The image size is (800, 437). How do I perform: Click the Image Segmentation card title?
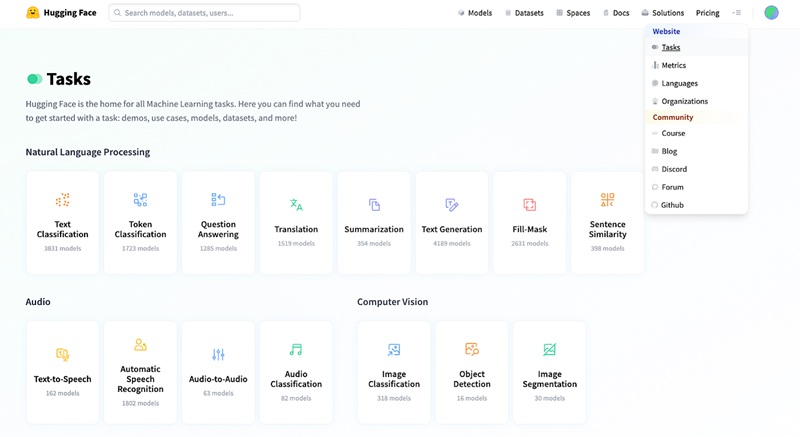(x=549, y=379)
